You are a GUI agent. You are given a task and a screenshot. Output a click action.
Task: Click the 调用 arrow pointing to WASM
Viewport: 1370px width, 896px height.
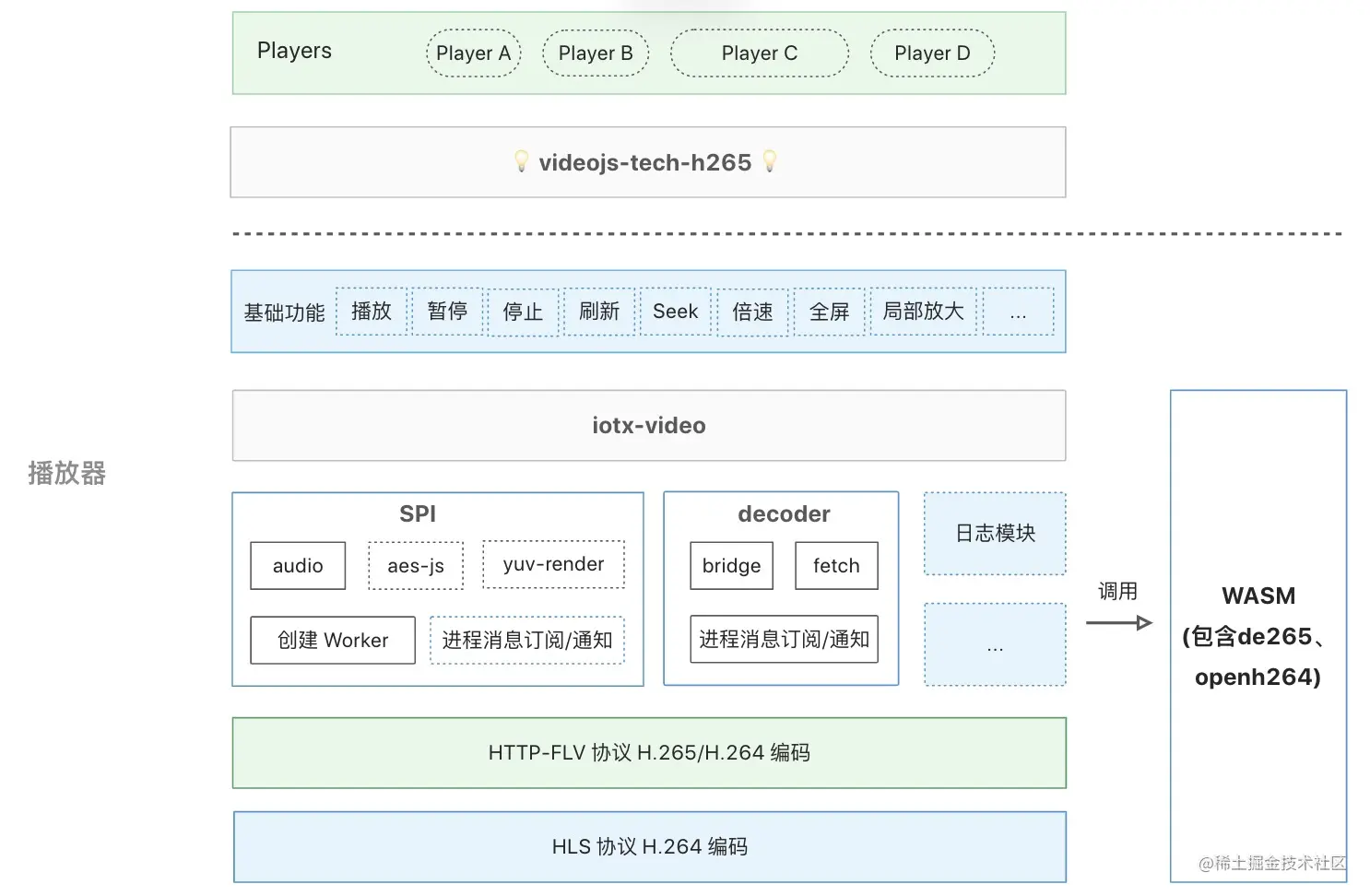coord(1119,623)
